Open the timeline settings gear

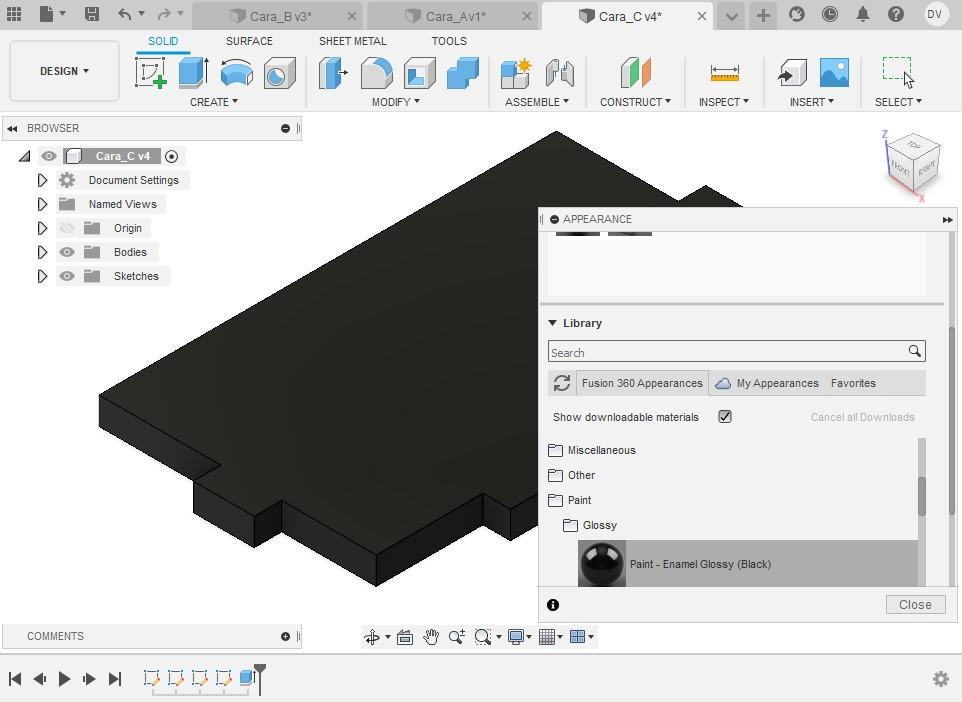coord(941,679)
